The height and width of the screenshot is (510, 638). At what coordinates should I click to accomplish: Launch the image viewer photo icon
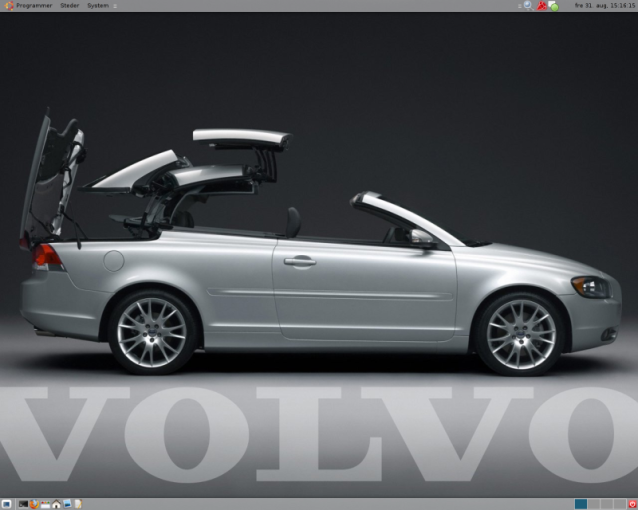pyautogui.click(x=67, y=504)
